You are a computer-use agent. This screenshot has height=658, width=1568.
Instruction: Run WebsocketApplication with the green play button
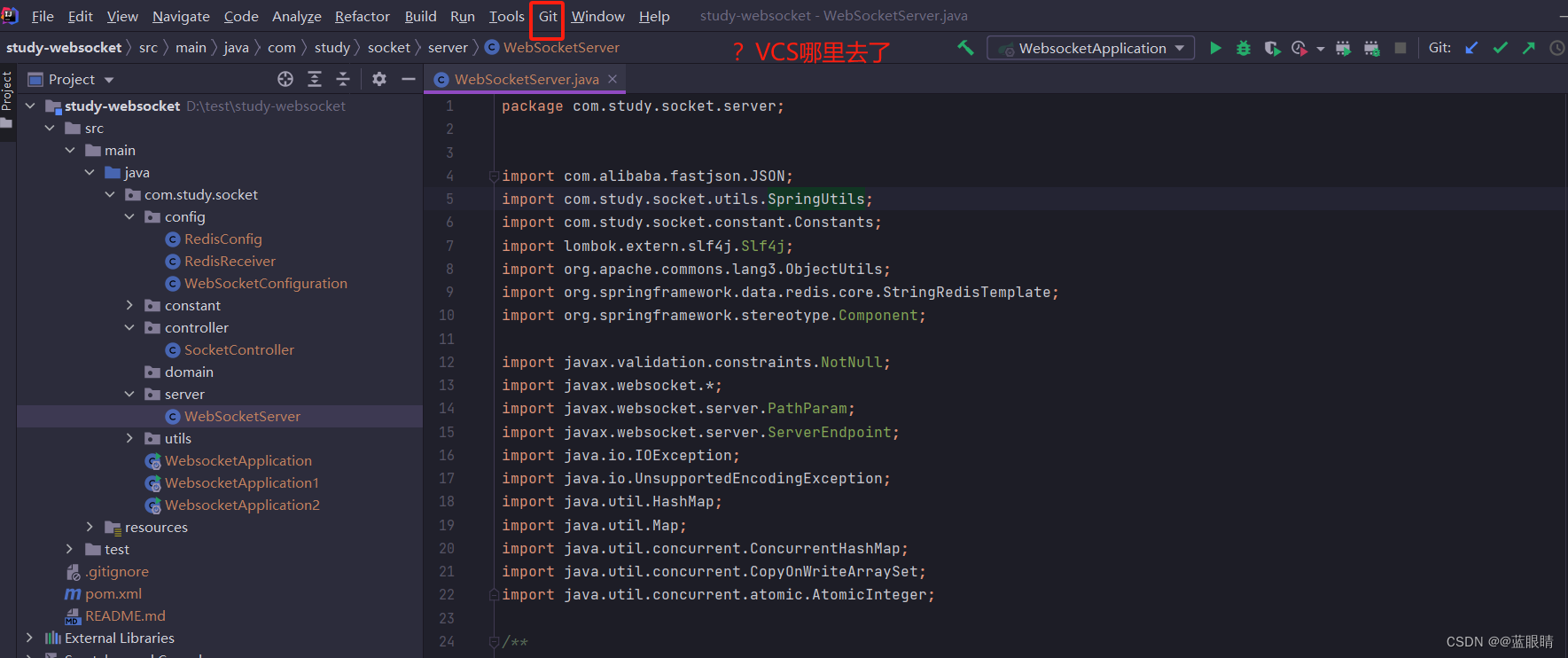(x=1215, y=48)
